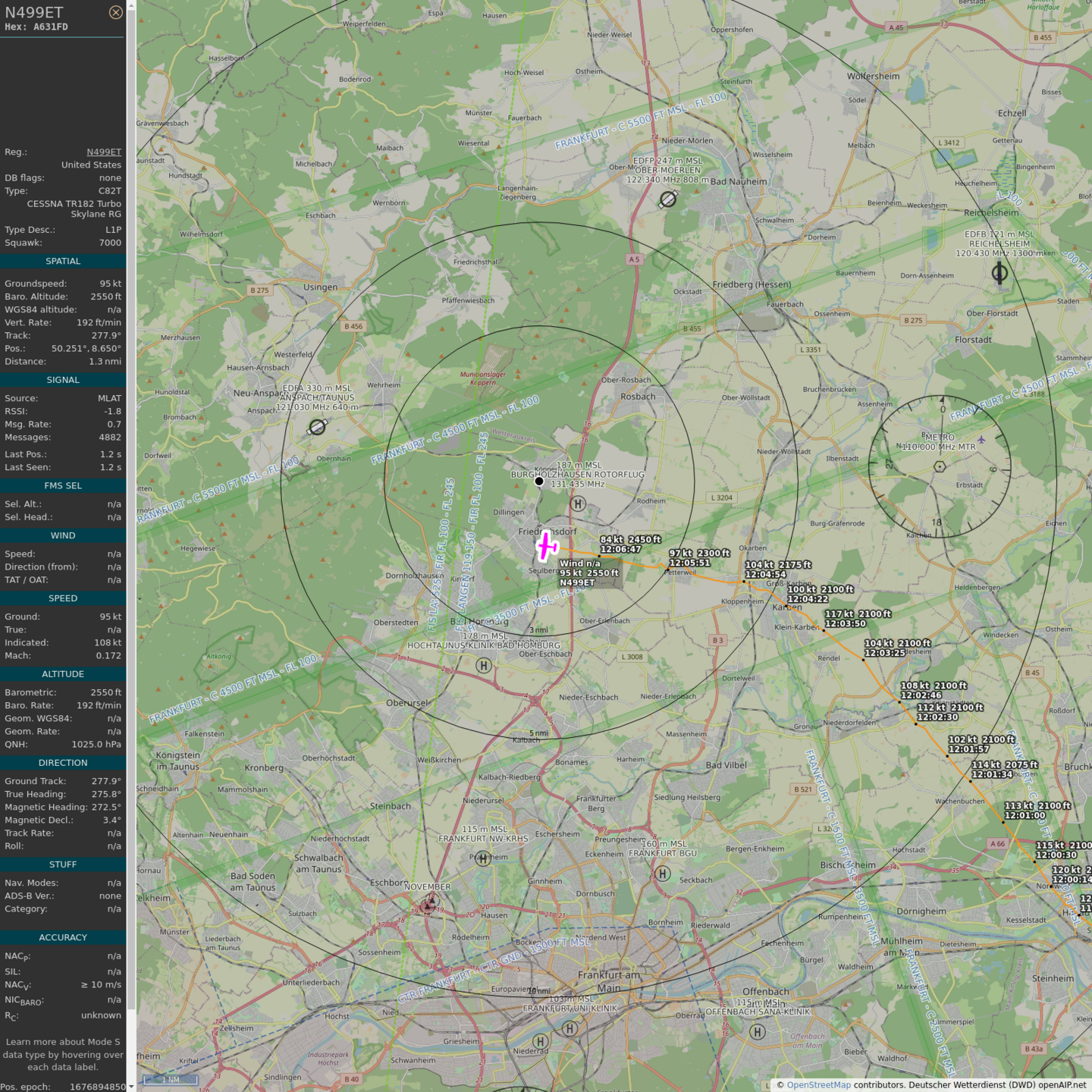Click the Frankfurt Uni-Klinik heliport icon
Screen dimensions: 1092x1092
[x=570, y=1028]
